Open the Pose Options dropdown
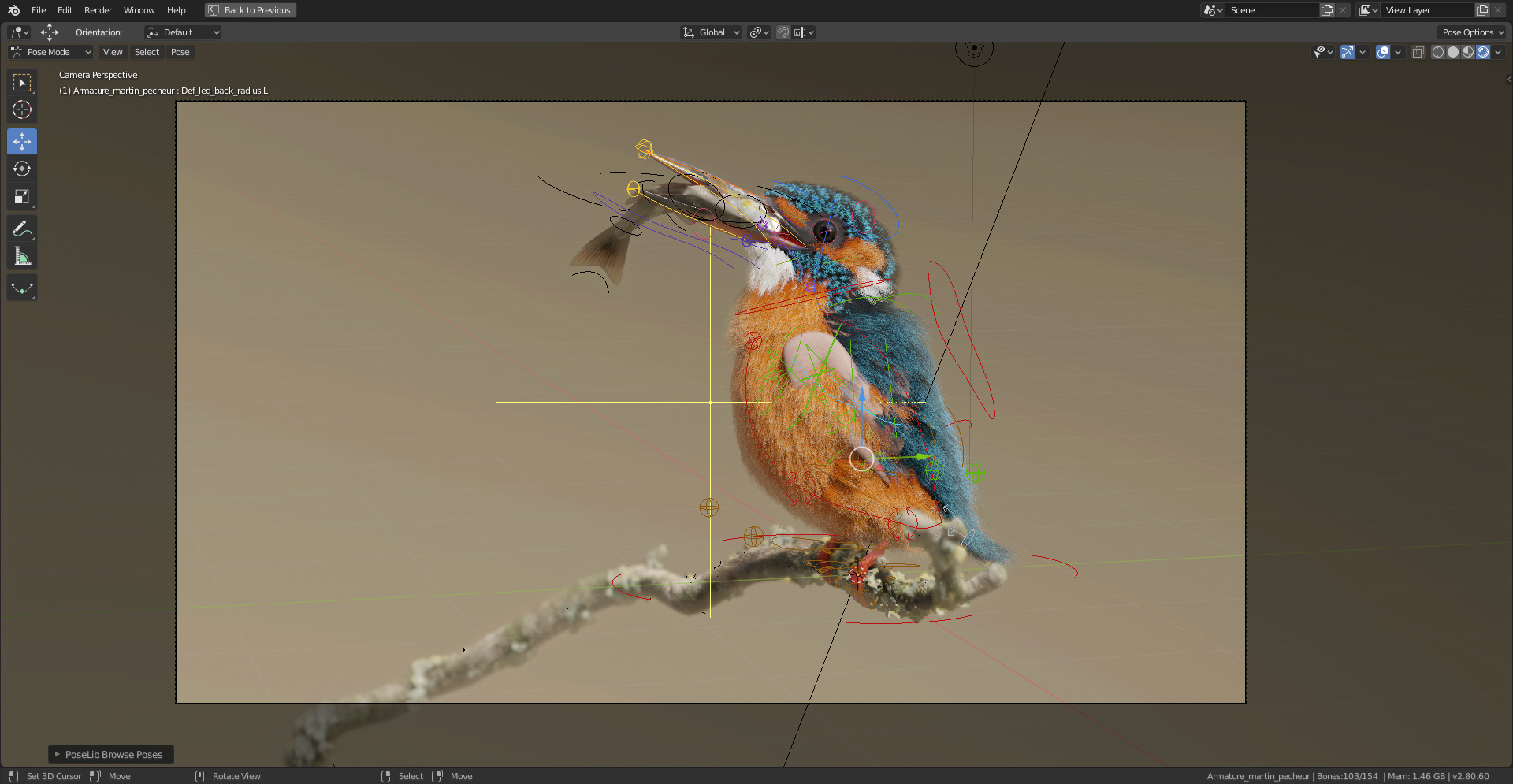The image size is (1513, 784). click(1472, 32)
